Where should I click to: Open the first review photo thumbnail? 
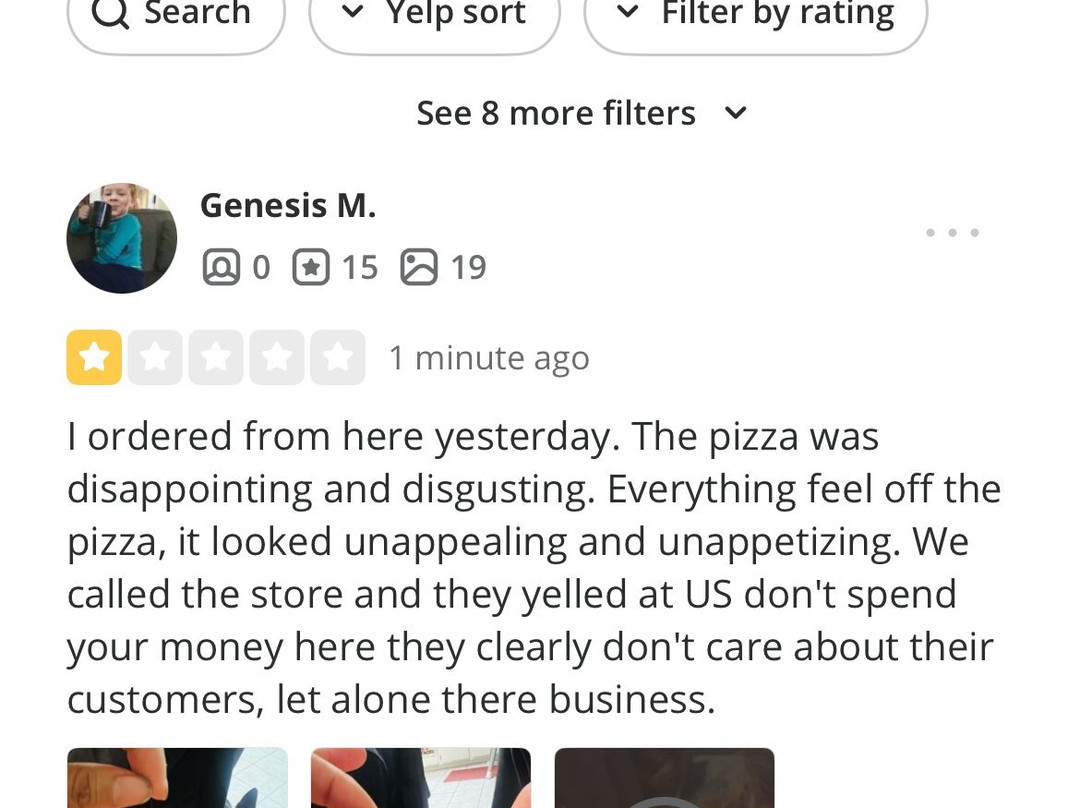177,778
